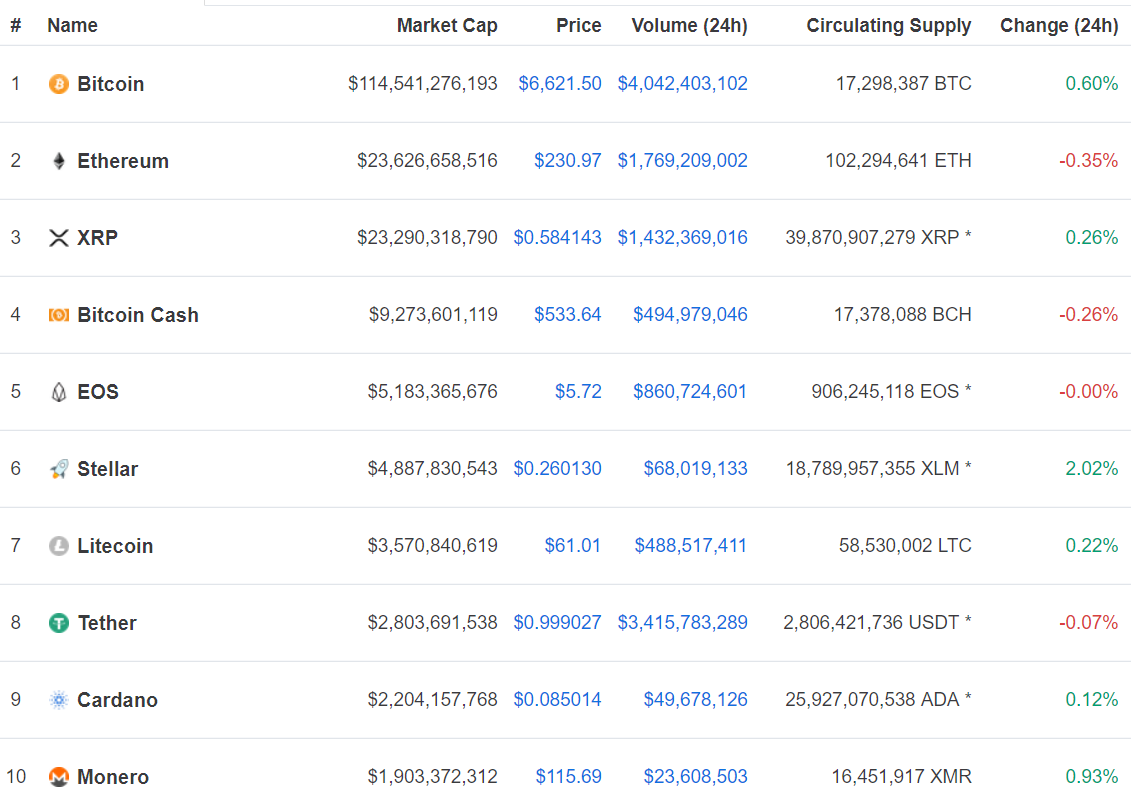Click Ethereum volume $1,769,209,002
This screenshot has width=1131, height=798.
pyautogui.click(x=682, y=161)
